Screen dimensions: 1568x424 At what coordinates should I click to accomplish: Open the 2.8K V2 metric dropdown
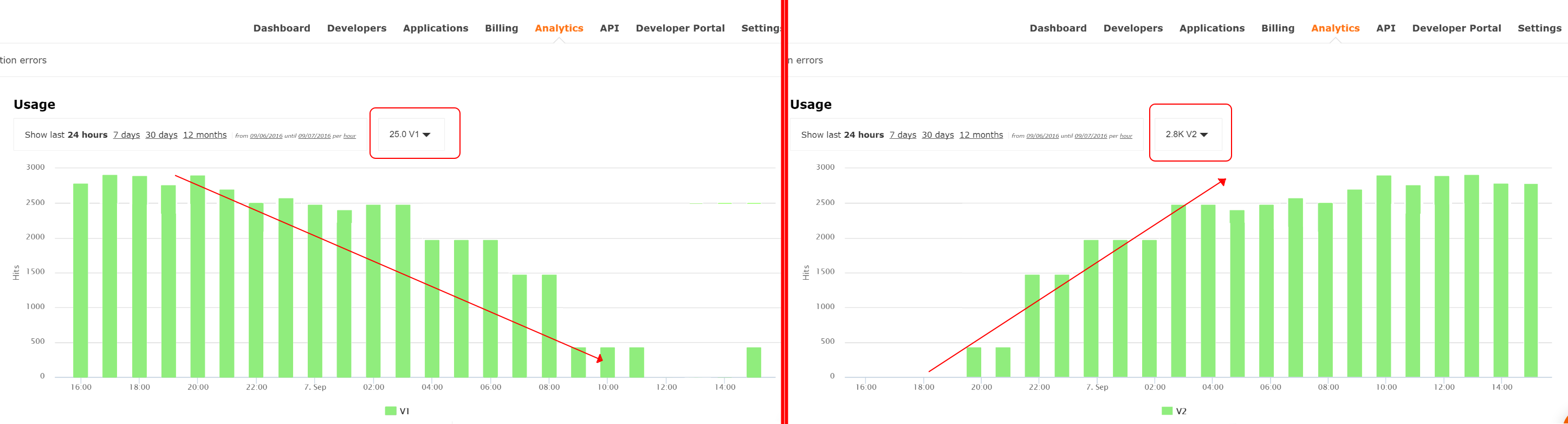click(1187, 134)
